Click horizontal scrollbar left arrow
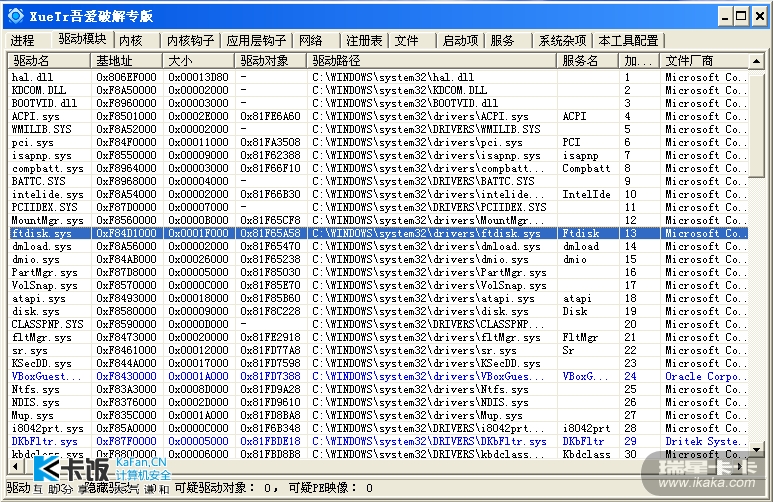Image resolution: width=773 pixels, height=502 pixels. pos(15,466)
